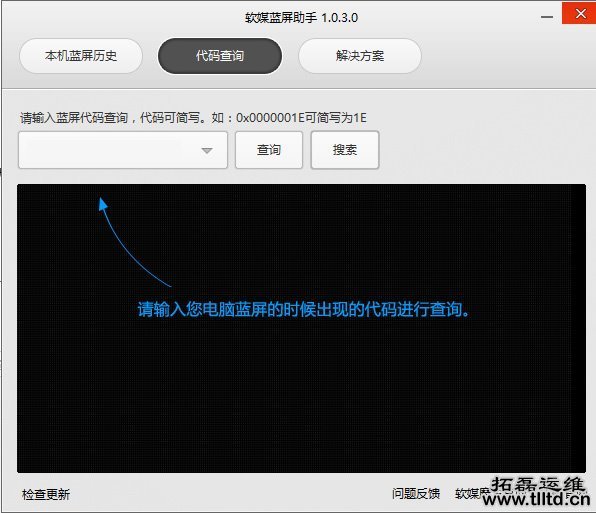This screenshot has height=513, width=596.
Task: Click the title 软媒蓝屏助手 1.0.3.0
Action: point(301,17)
